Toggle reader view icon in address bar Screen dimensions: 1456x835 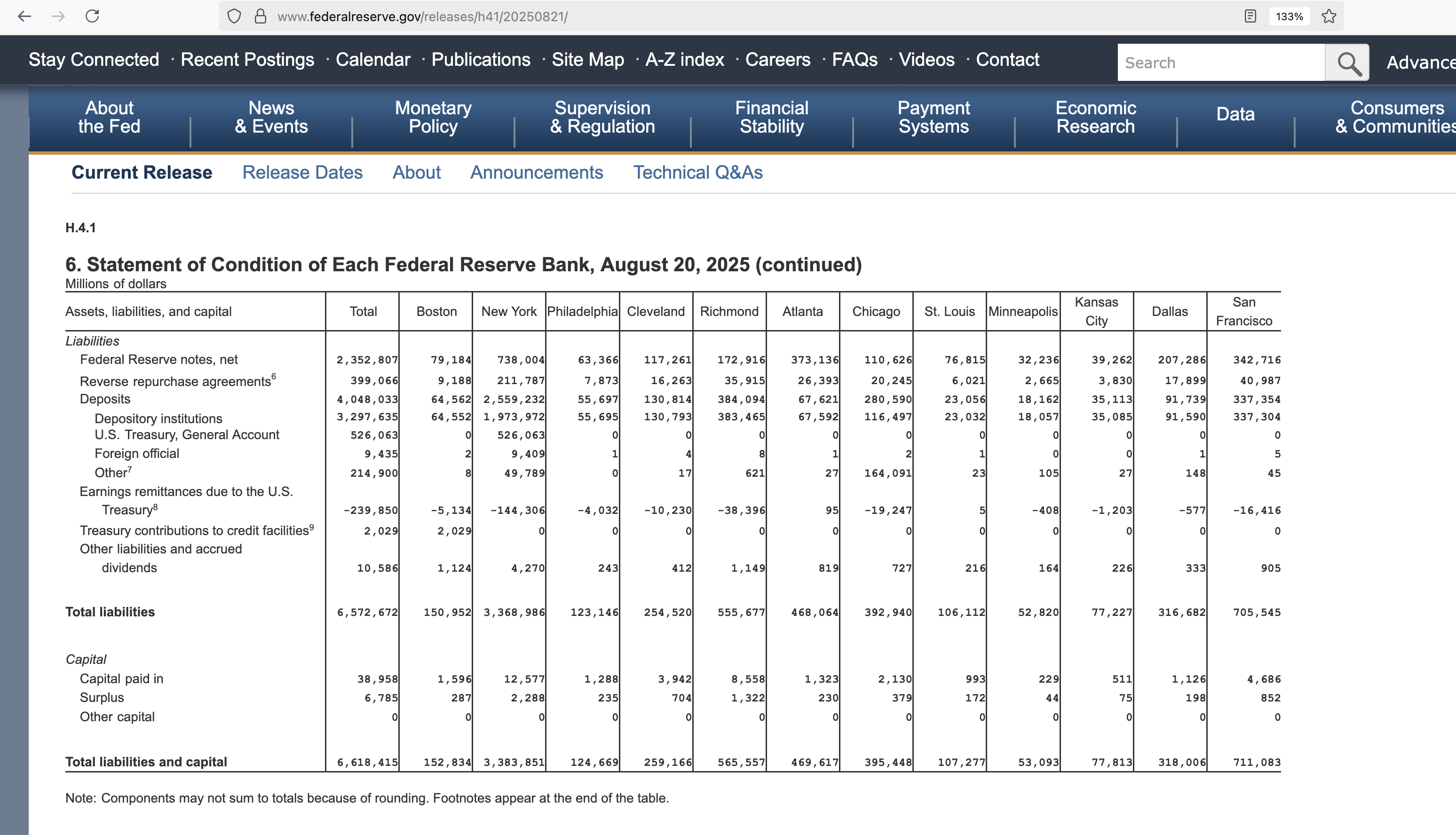click(x=1250, y=16)
